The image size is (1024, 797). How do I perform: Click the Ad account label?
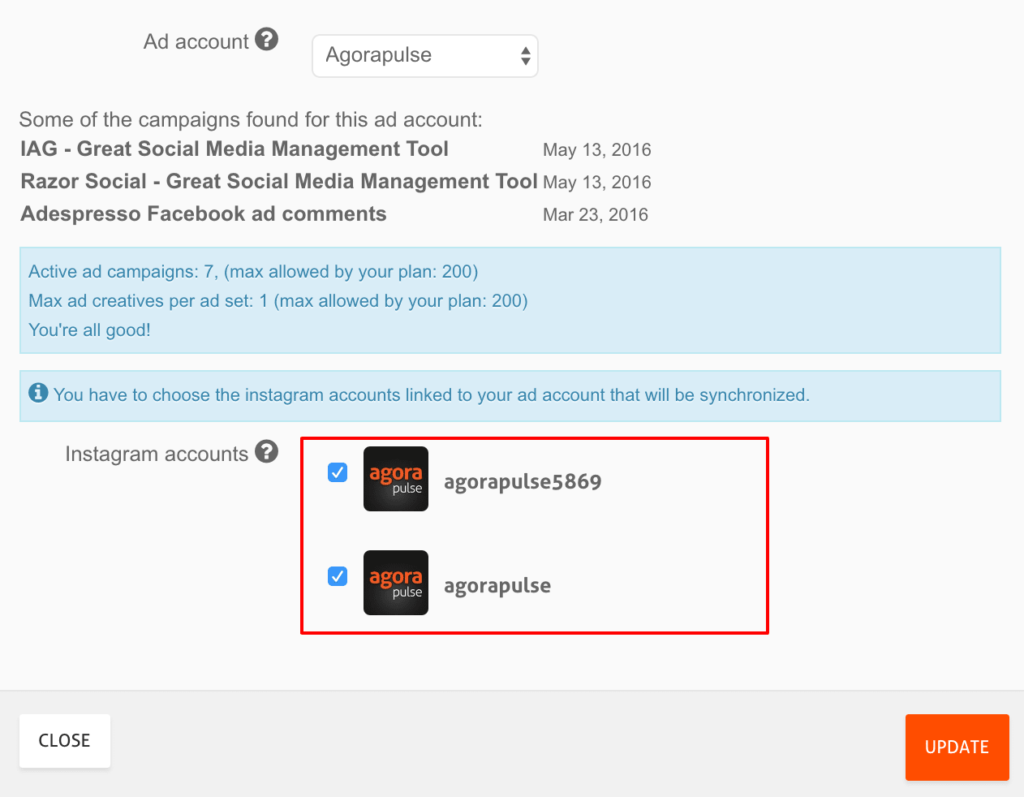point(196,42)
